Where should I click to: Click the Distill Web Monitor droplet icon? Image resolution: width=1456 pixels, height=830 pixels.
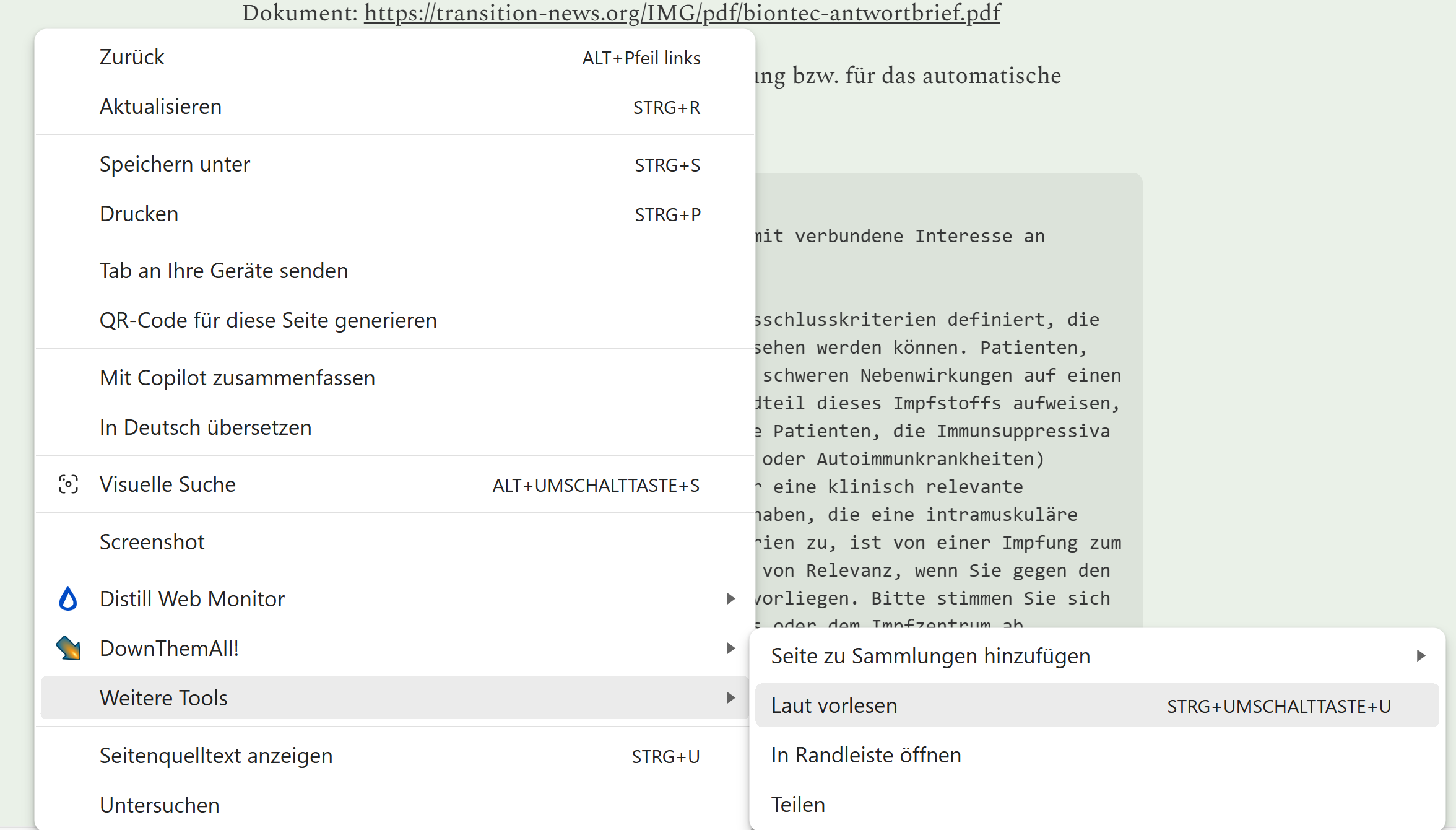[68, 599]
